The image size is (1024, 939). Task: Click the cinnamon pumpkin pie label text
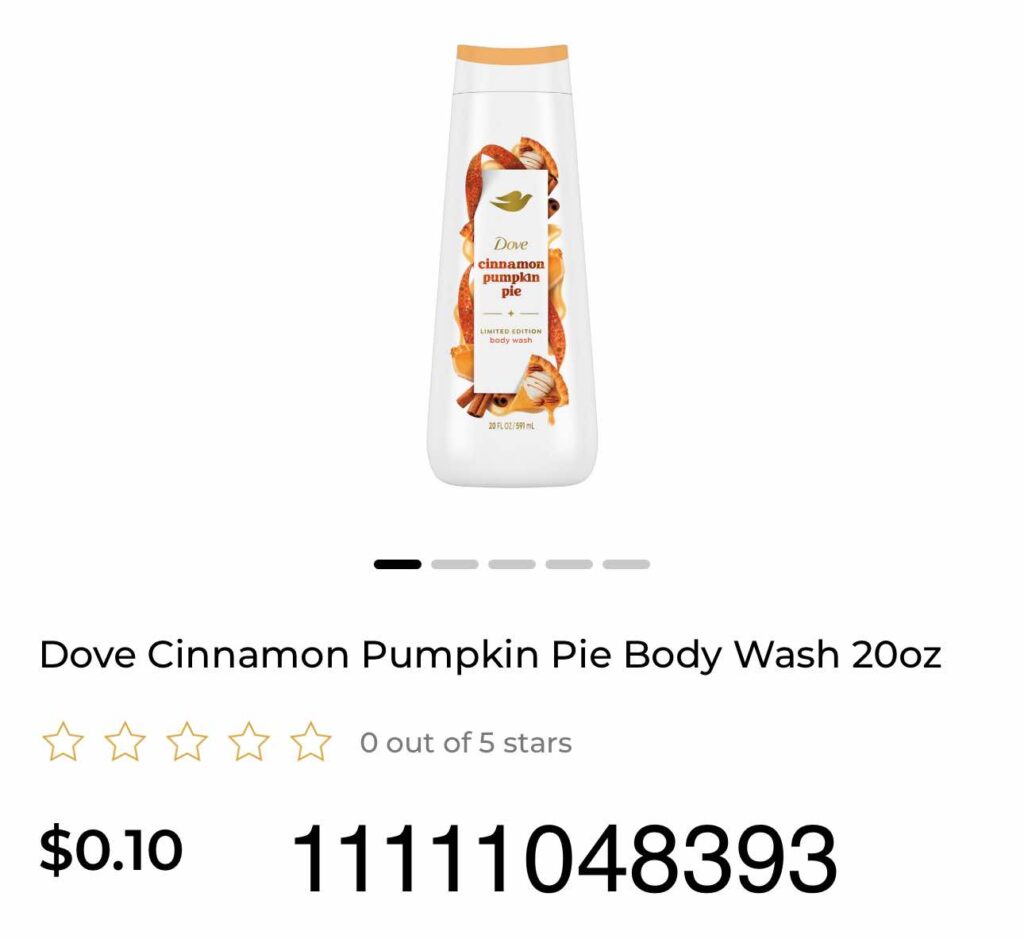pyautogui.click(x=511, y=278)
